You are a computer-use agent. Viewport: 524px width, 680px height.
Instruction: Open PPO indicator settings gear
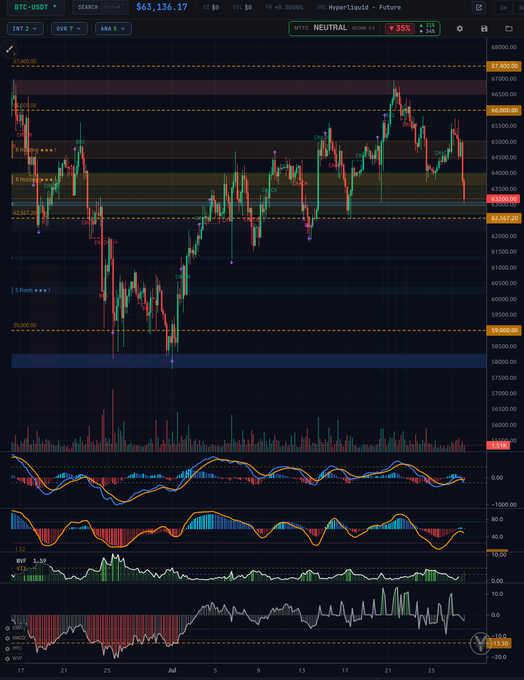pyautogui.click(x=7, y=648)
